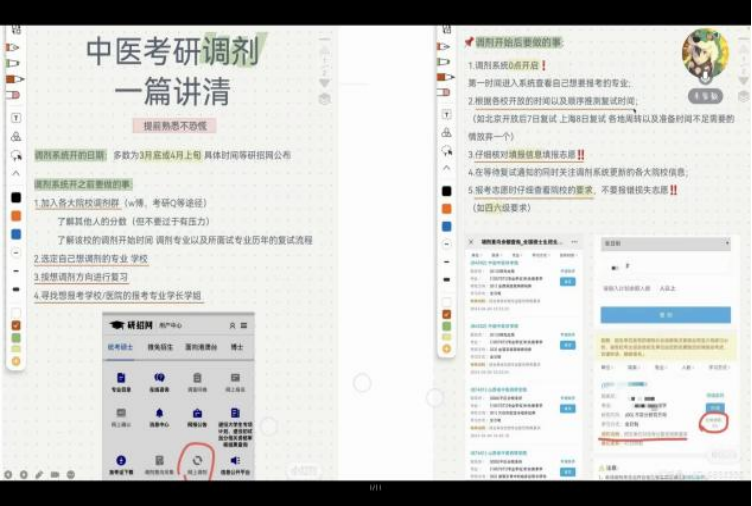This screenshot has height=506, width=752.
Task: Click the shapes tool in left toolbar
Action: point(15,136)
